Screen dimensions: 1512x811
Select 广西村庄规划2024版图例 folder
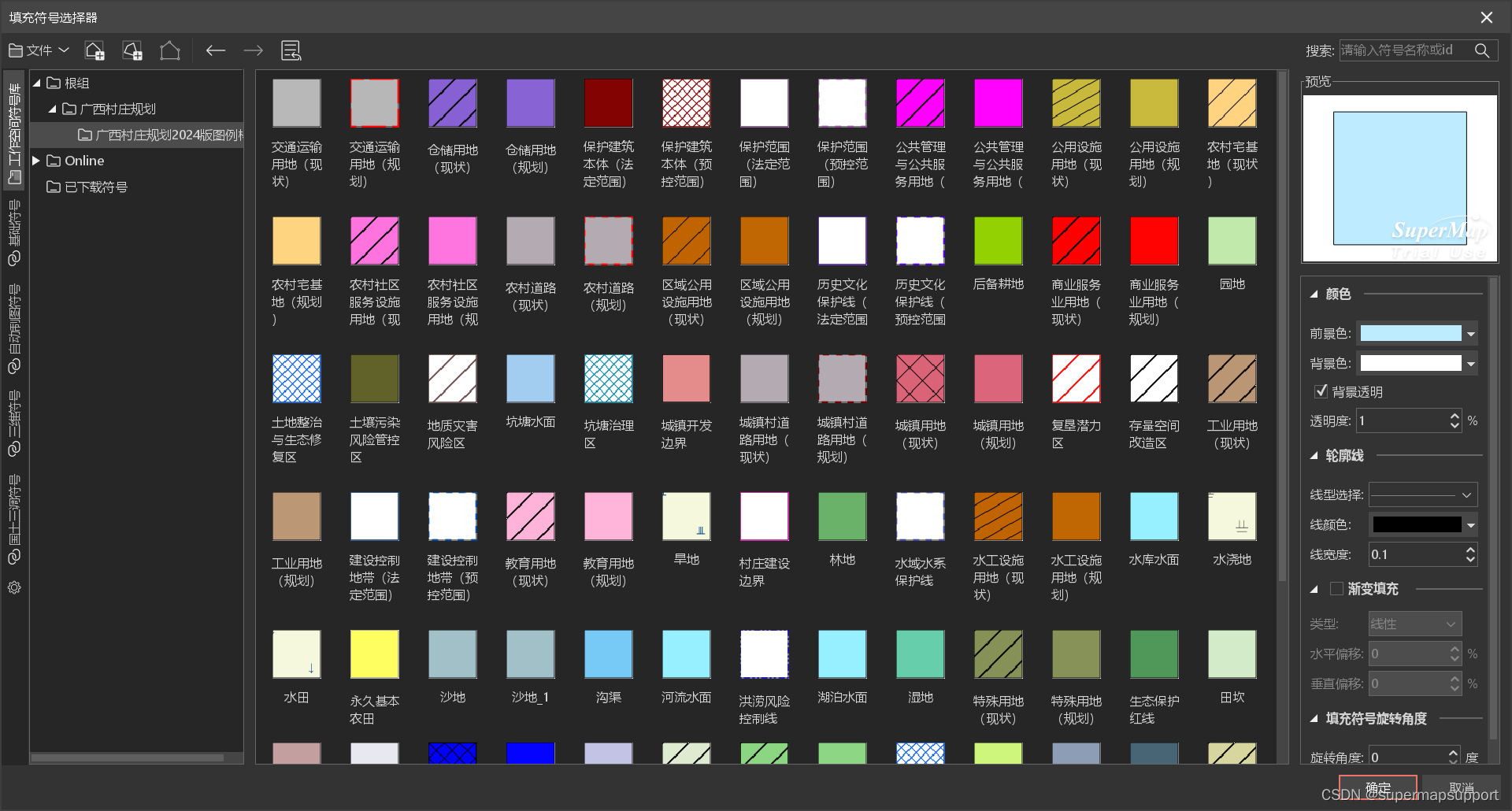(161, 135)
